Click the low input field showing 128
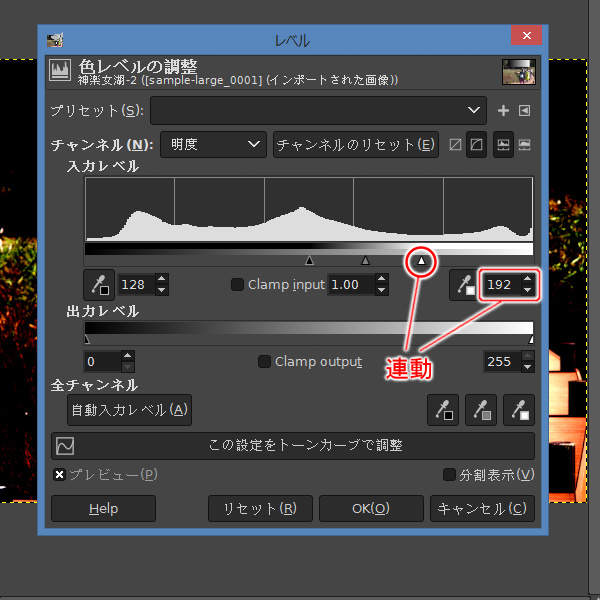Screen dimensions: 600x600 point(138,285)
